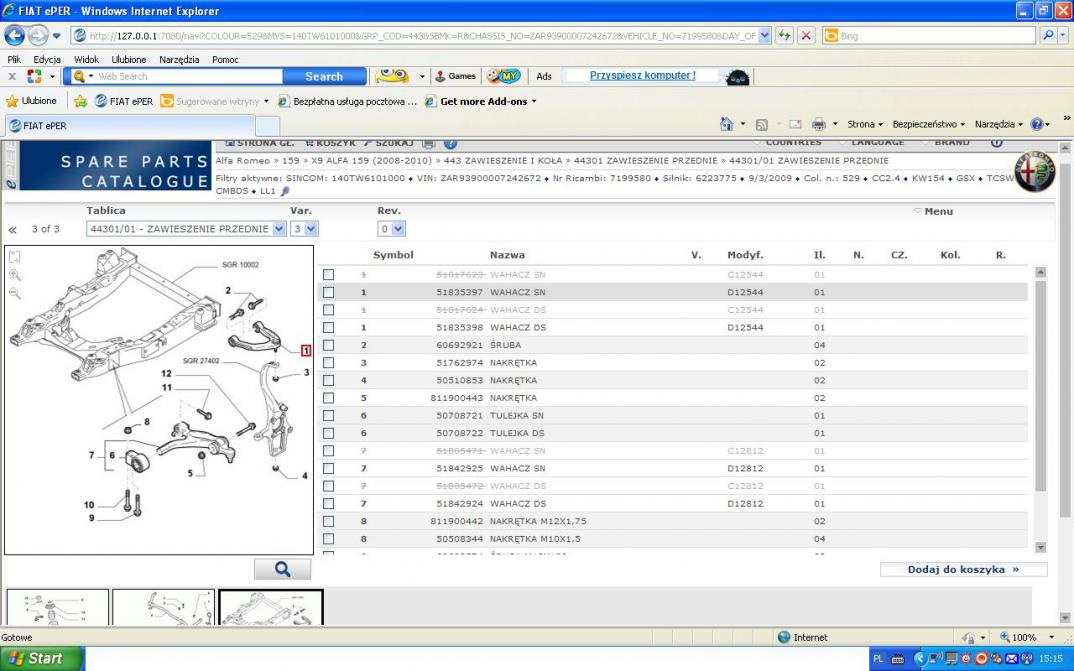Open the Strona command bar dropdown
The width and height of the screenshot is (1074, 671).
point(864,125)
